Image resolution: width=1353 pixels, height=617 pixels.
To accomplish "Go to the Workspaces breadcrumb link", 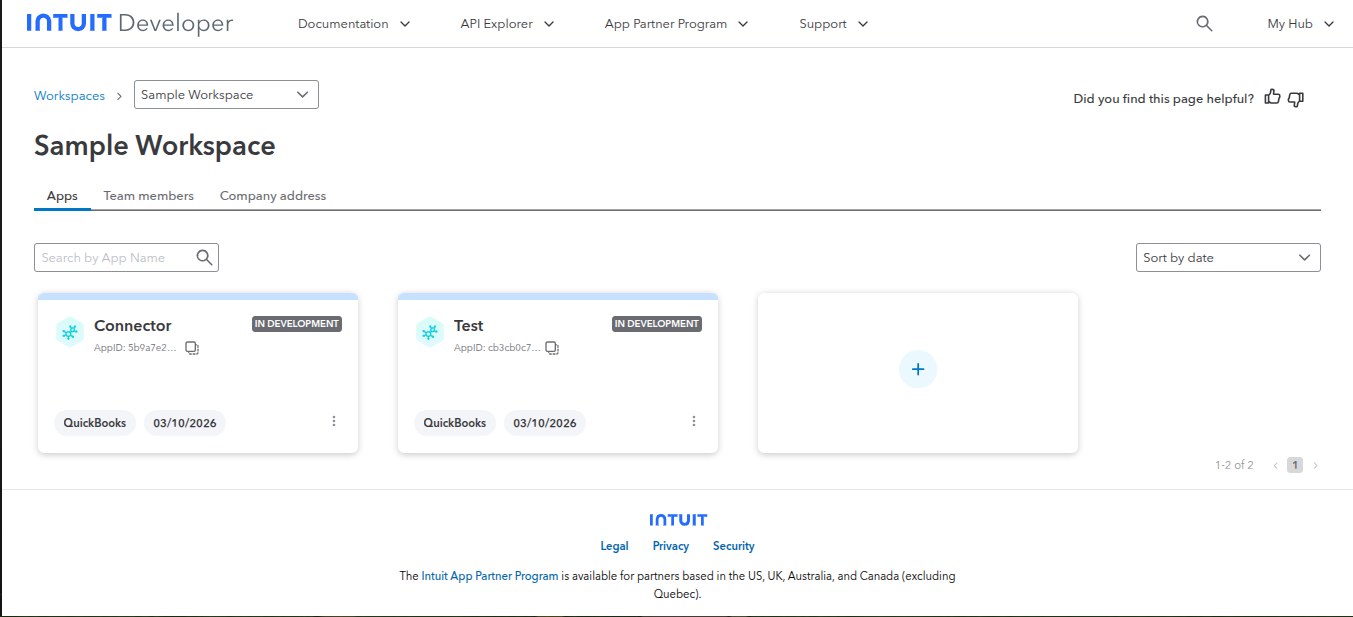I will coord(69,96).
